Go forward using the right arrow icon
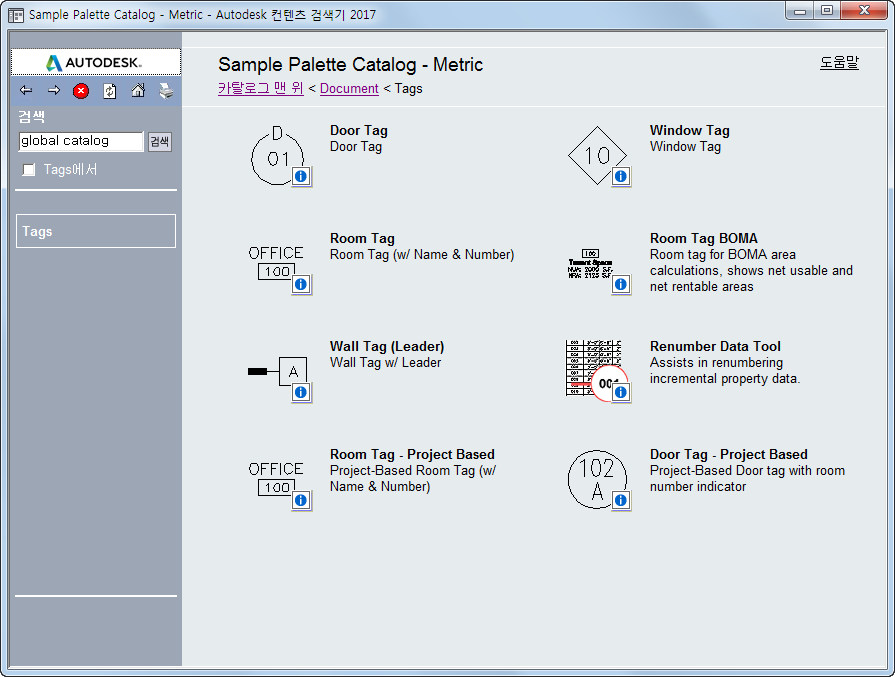The width and height of the screenshot is (895, 677). (x=54, y=90)
